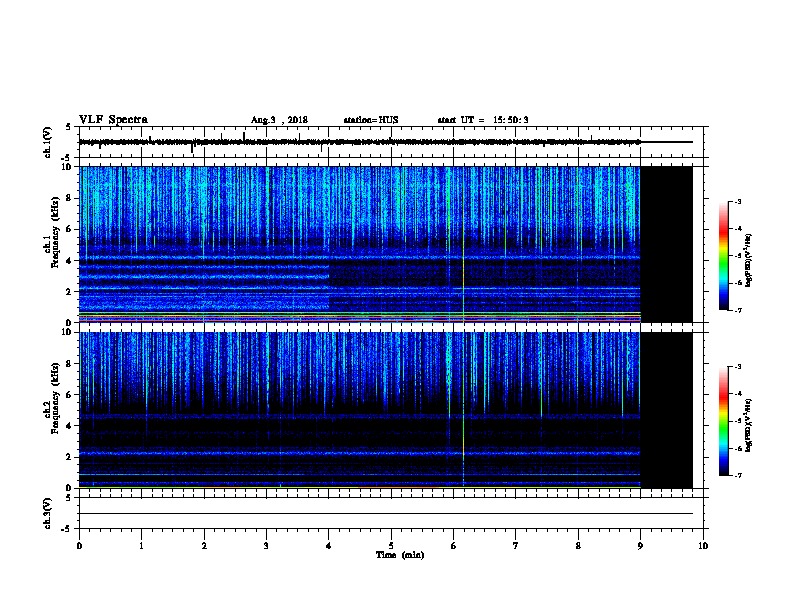Click time axis tick label "3"
The image size is (792, 612).
[x=266, y=546]
